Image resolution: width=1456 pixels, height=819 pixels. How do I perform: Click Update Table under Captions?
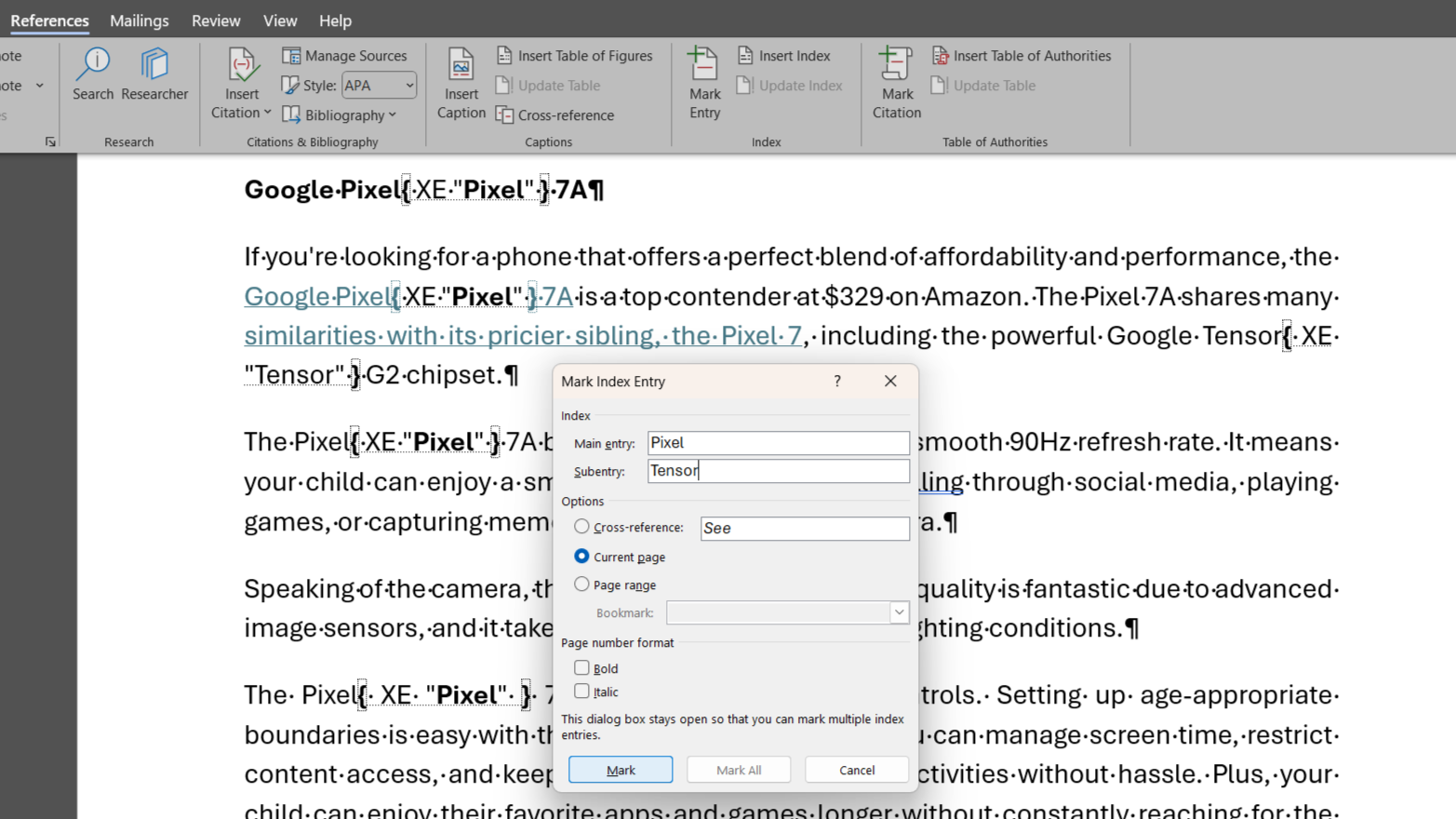[x=548, y=86]
